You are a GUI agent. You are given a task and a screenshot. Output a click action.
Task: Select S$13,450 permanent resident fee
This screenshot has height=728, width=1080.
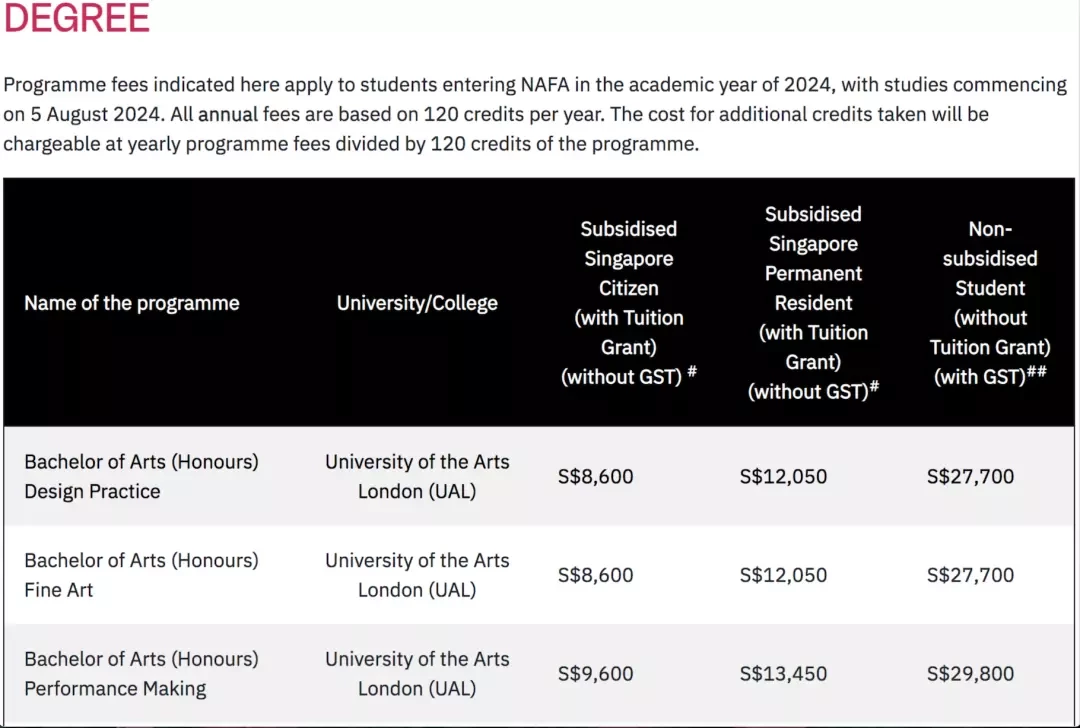(783, 673)
